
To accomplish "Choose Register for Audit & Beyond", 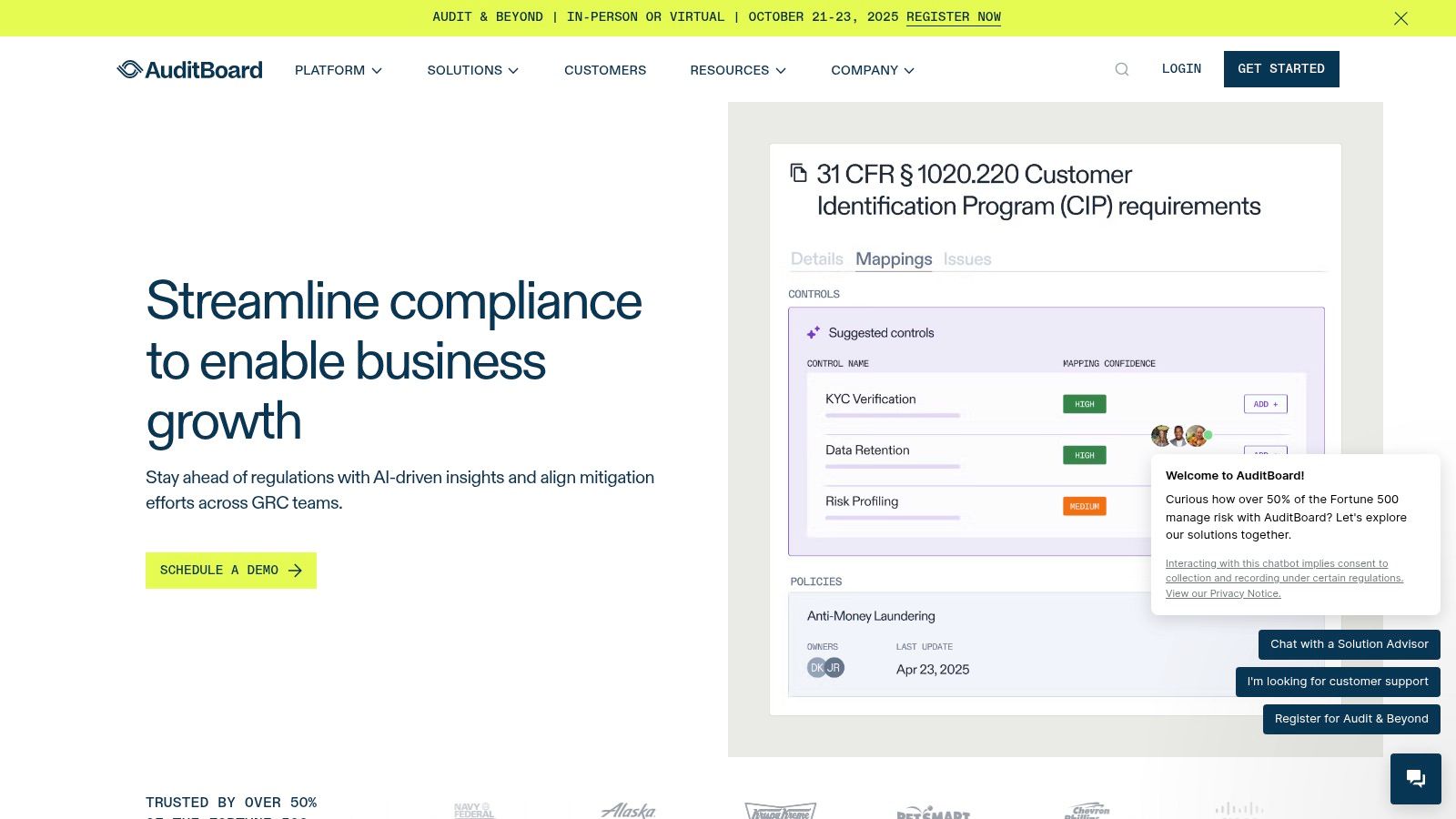I will click(x=1351, y=719).
